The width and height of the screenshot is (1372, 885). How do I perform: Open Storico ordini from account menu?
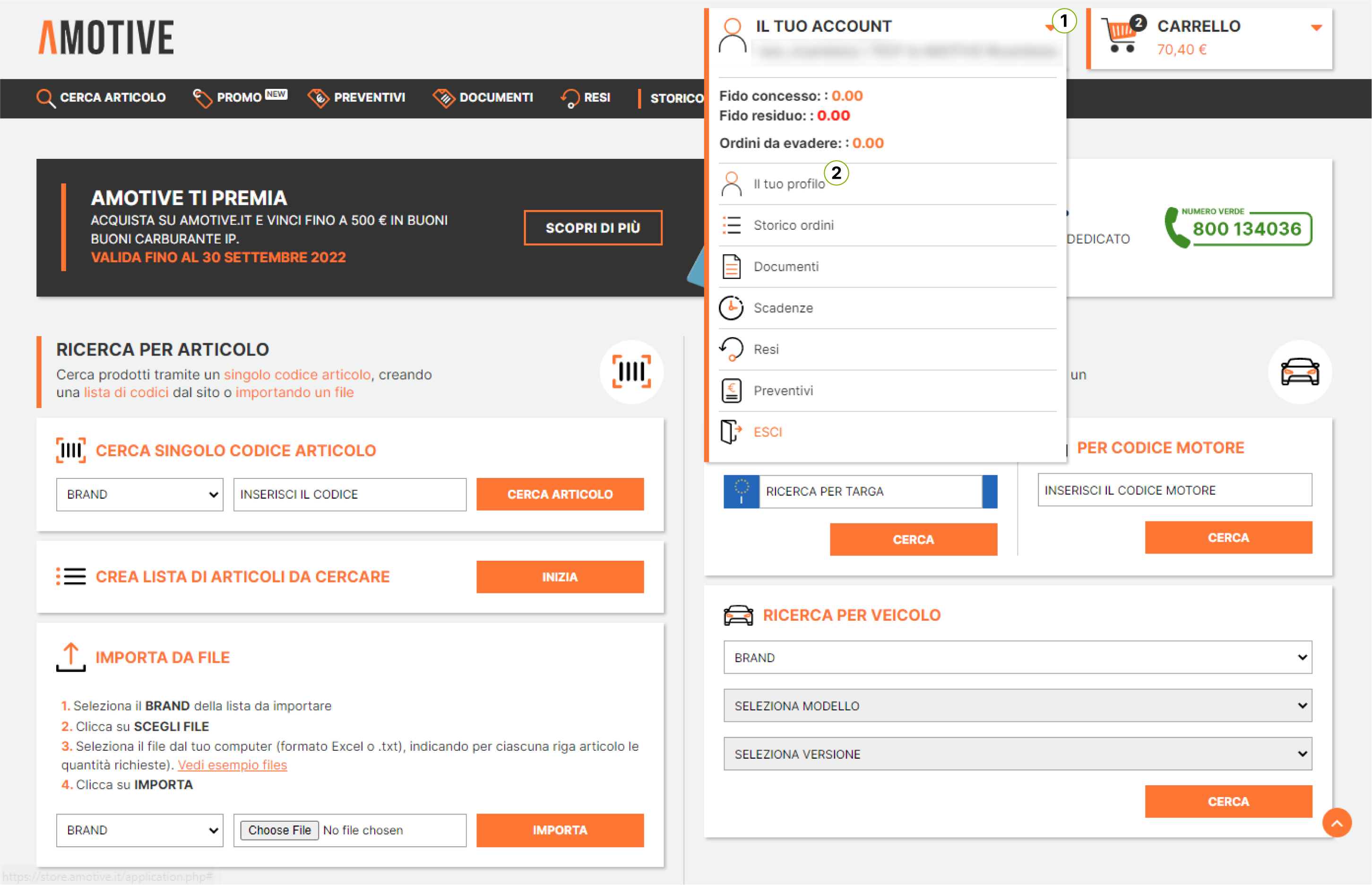pos(793,226)
